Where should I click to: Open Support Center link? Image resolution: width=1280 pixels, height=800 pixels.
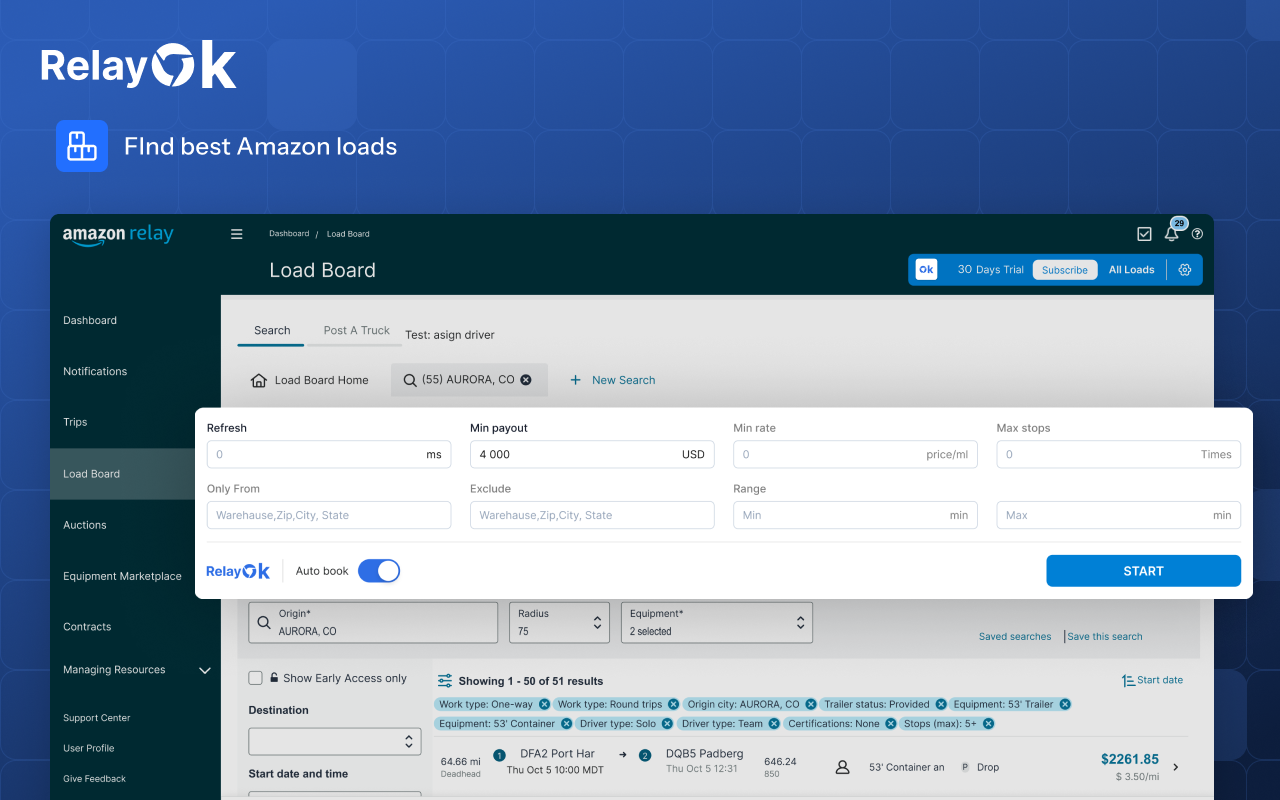tap(97, 718)
